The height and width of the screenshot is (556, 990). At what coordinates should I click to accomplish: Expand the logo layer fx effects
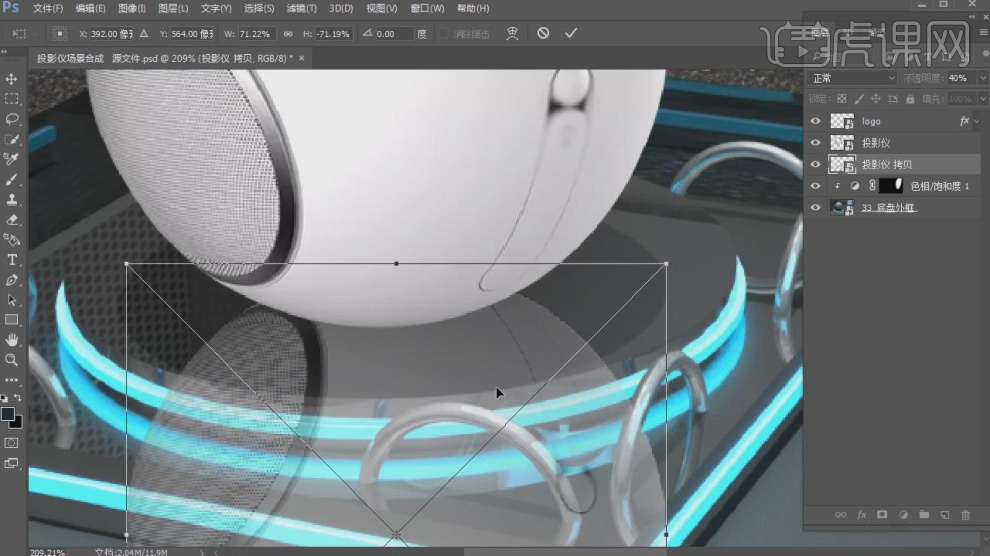977,121
